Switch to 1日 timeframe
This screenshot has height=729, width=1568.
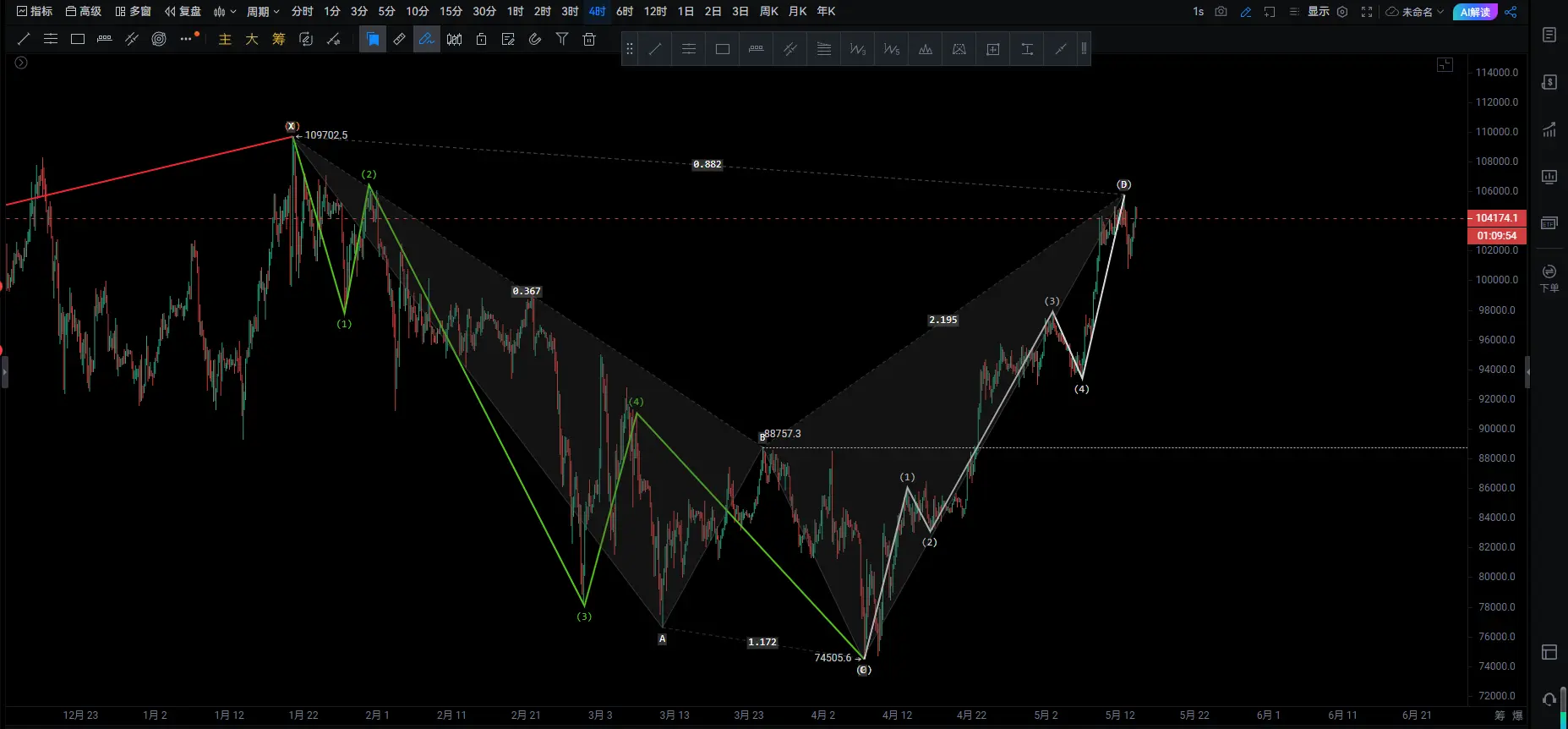coord(686,11)
